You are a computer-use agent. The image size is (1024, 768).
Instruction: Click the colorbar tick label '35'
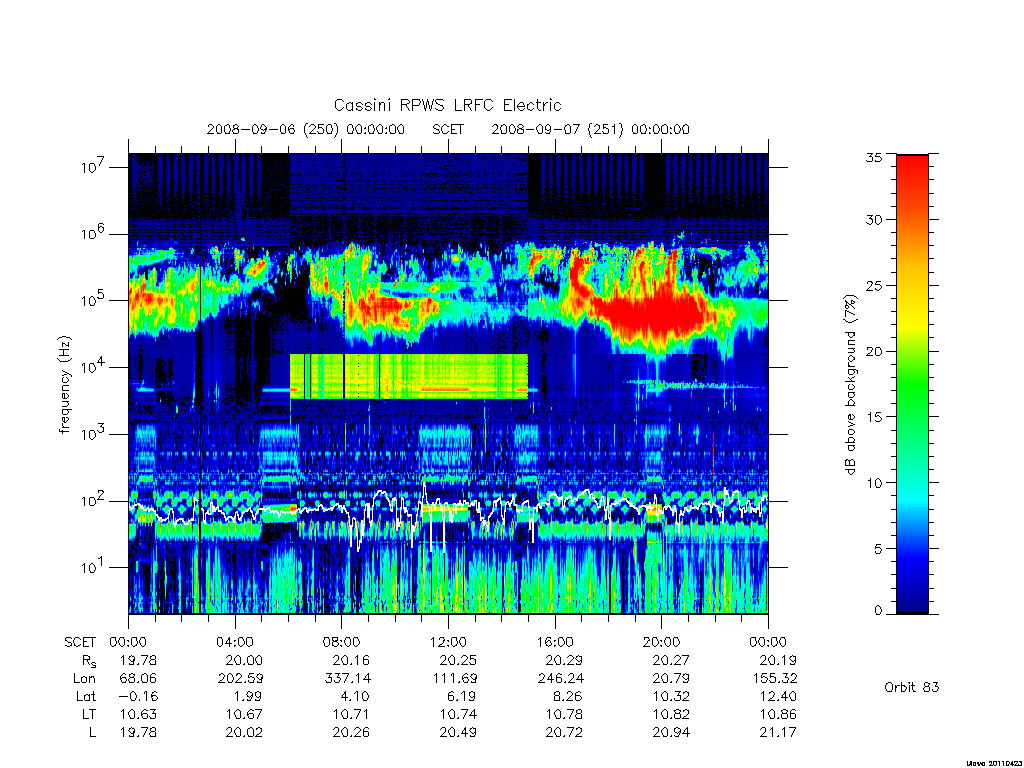[874, 157]
